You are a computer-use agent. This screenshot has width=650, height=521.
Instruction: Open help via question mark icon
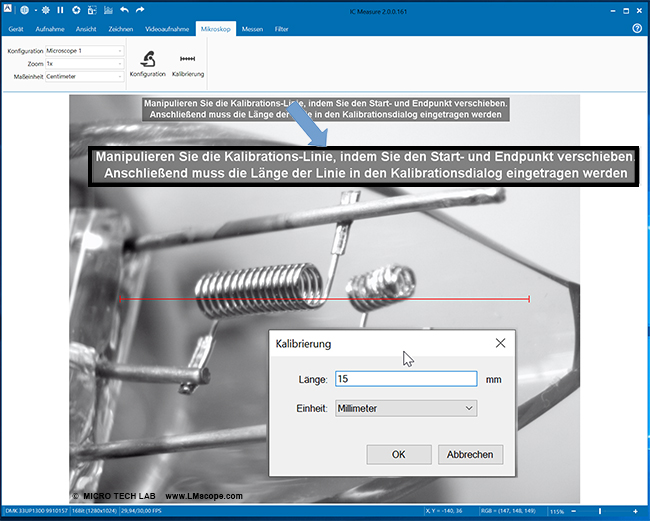[637, 29]
